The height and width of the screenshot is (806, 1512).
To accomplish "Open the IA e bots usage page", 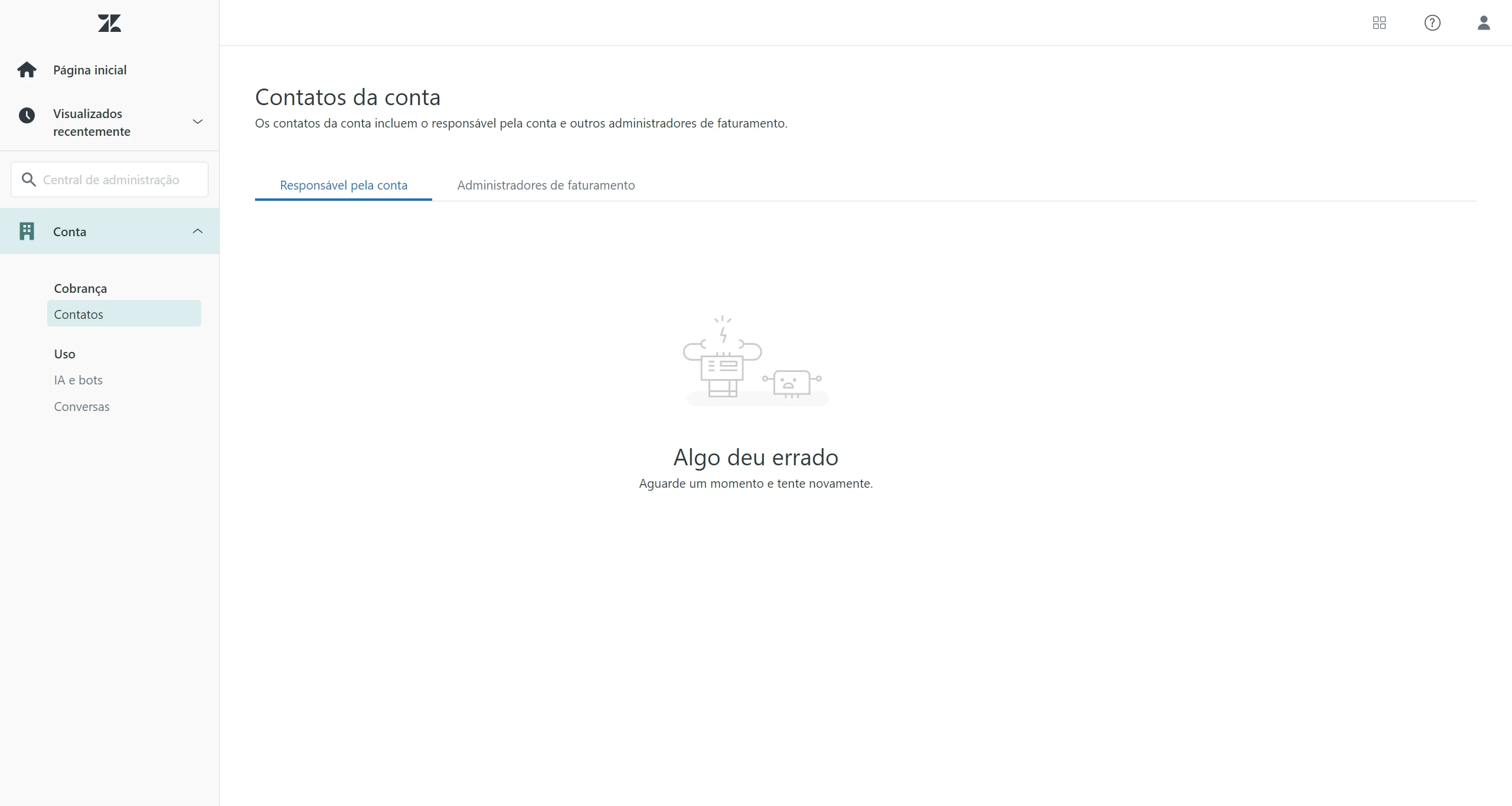I will (x=78, y=380).
